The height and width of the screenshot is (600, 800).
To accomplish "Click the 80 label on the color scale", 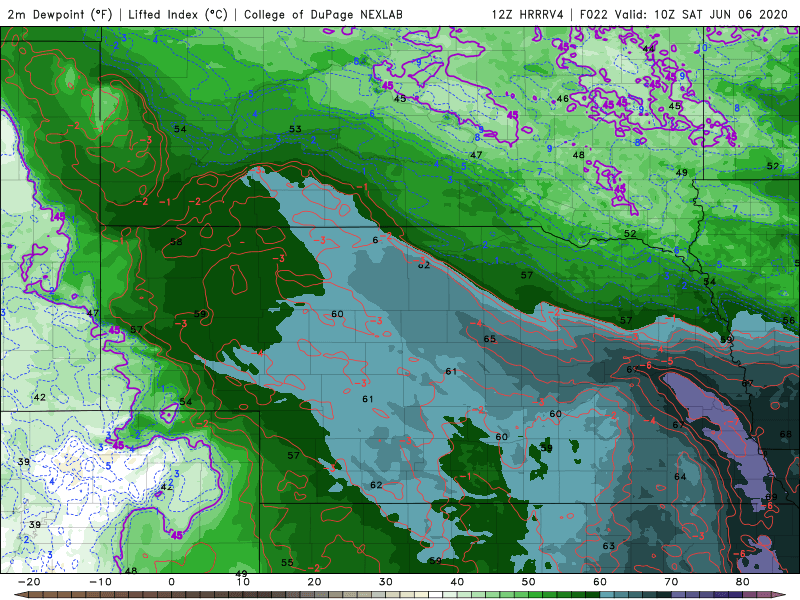I will [743, 582].
